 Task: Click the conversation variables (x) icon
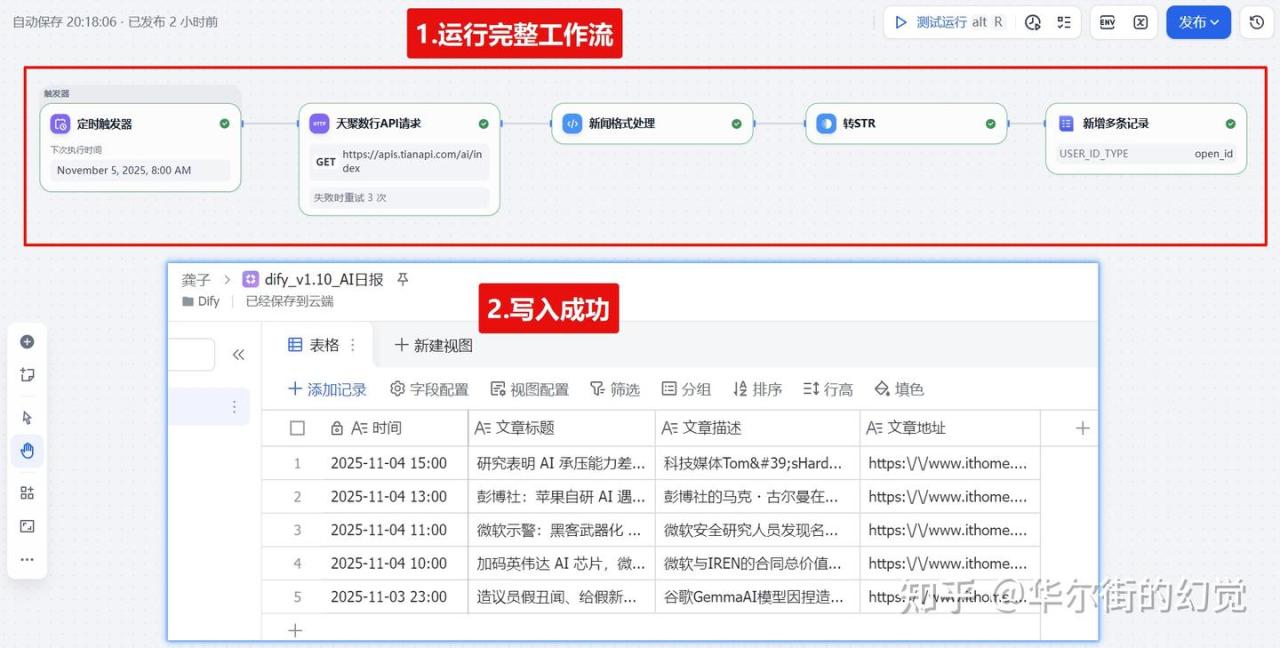tap(1140, 22)
